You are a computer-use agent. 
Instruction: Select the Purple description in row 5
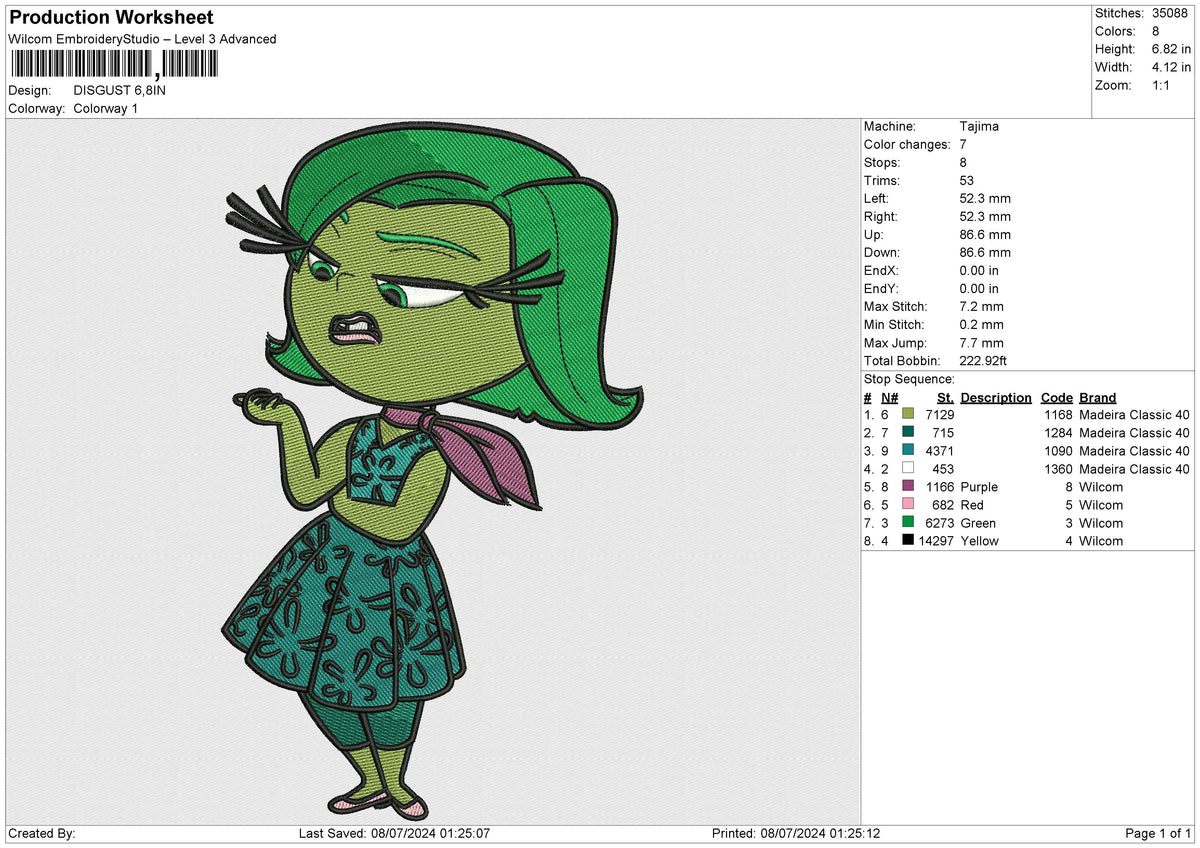[979, 487]
